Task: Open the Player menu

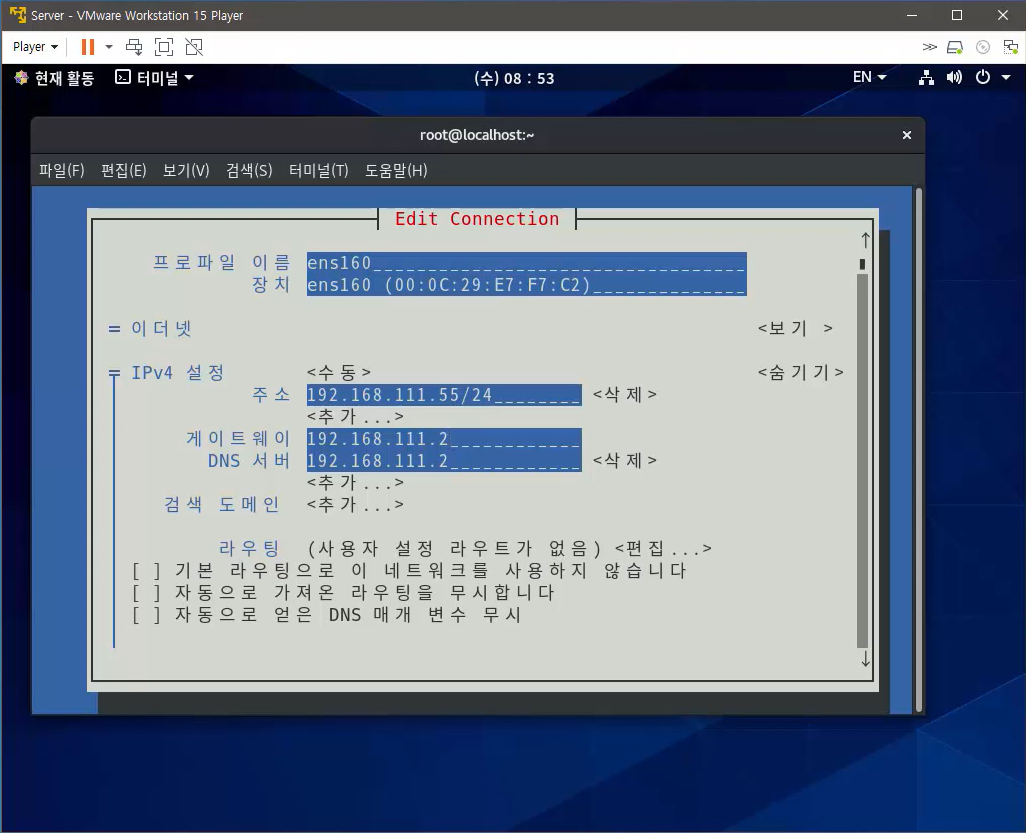Action: click(35, 46)
